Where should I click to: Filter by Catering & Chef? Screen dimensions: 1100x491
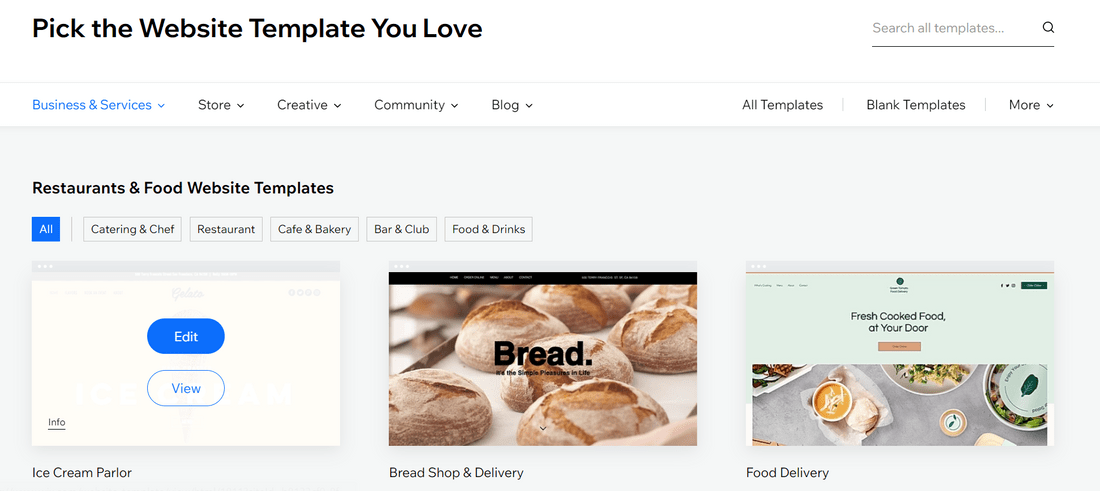[x=133, y=229]
